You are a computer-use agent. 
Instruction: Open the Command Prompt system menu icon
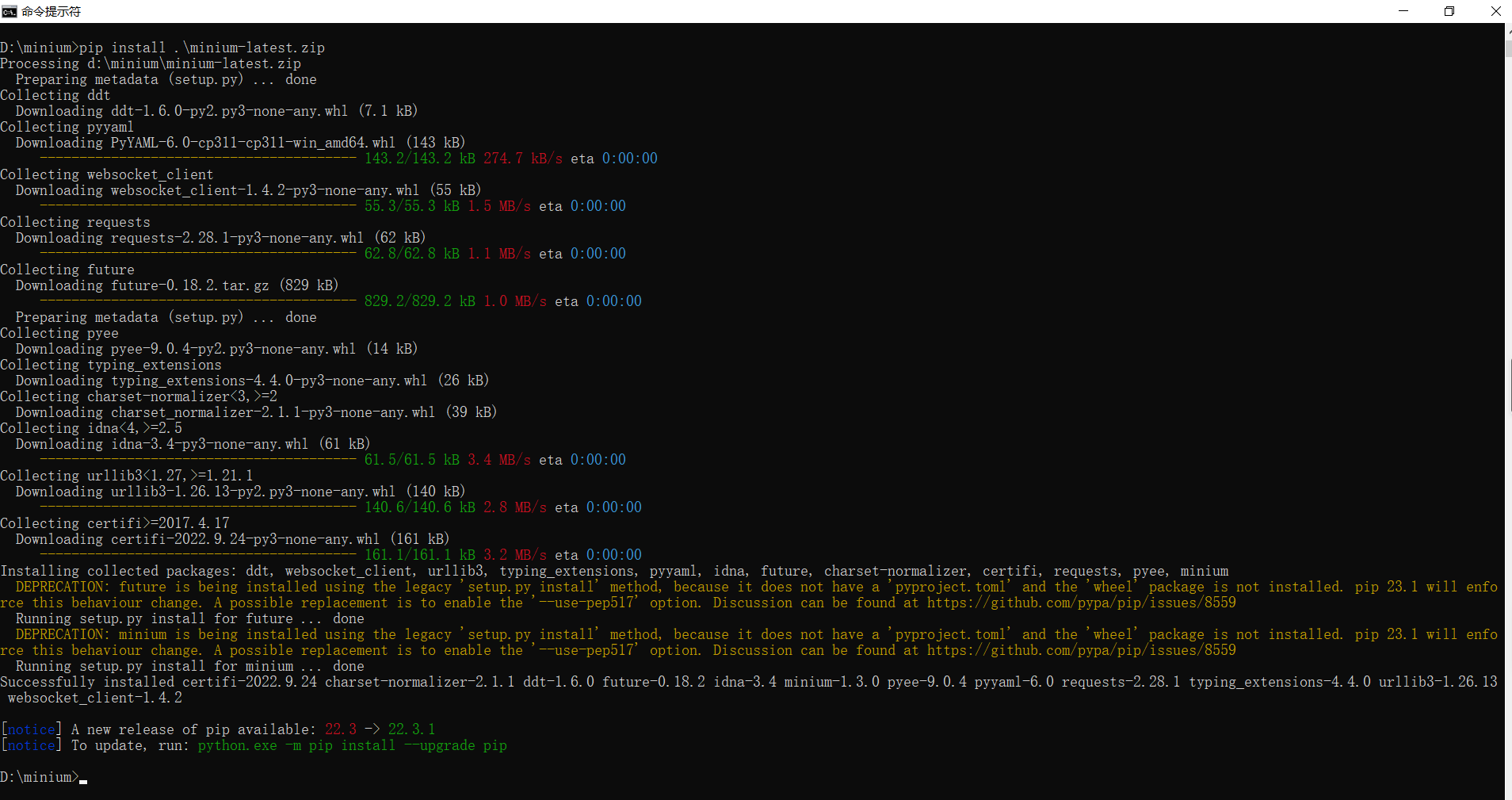point(10,11)
